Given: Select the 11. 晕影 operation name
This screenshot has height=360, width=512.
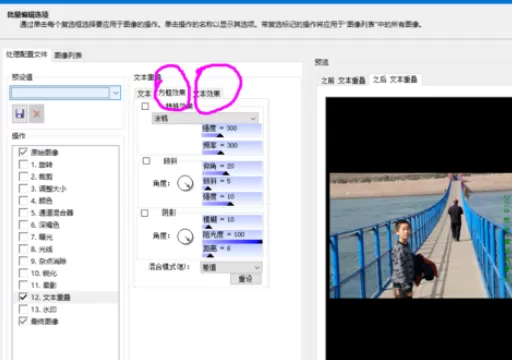Looking at the screenshot, I should point(43,285).
